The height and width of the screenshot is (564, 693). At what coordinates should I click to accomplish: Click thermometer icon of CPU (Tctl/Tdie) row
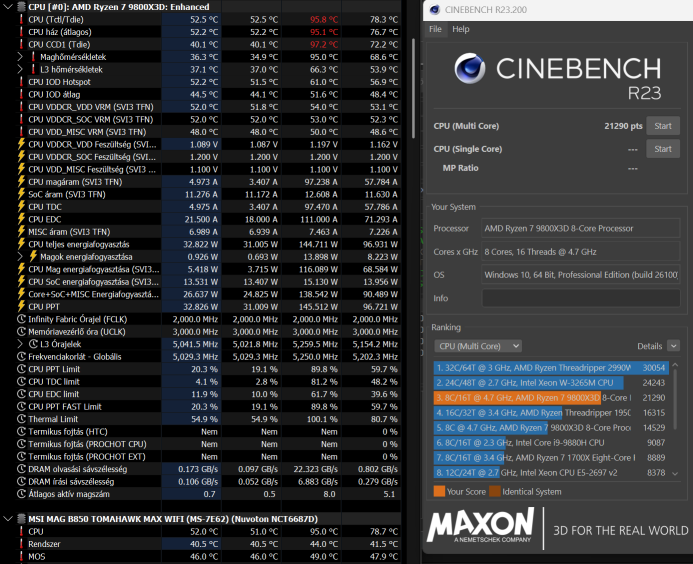tap(21, 19)
